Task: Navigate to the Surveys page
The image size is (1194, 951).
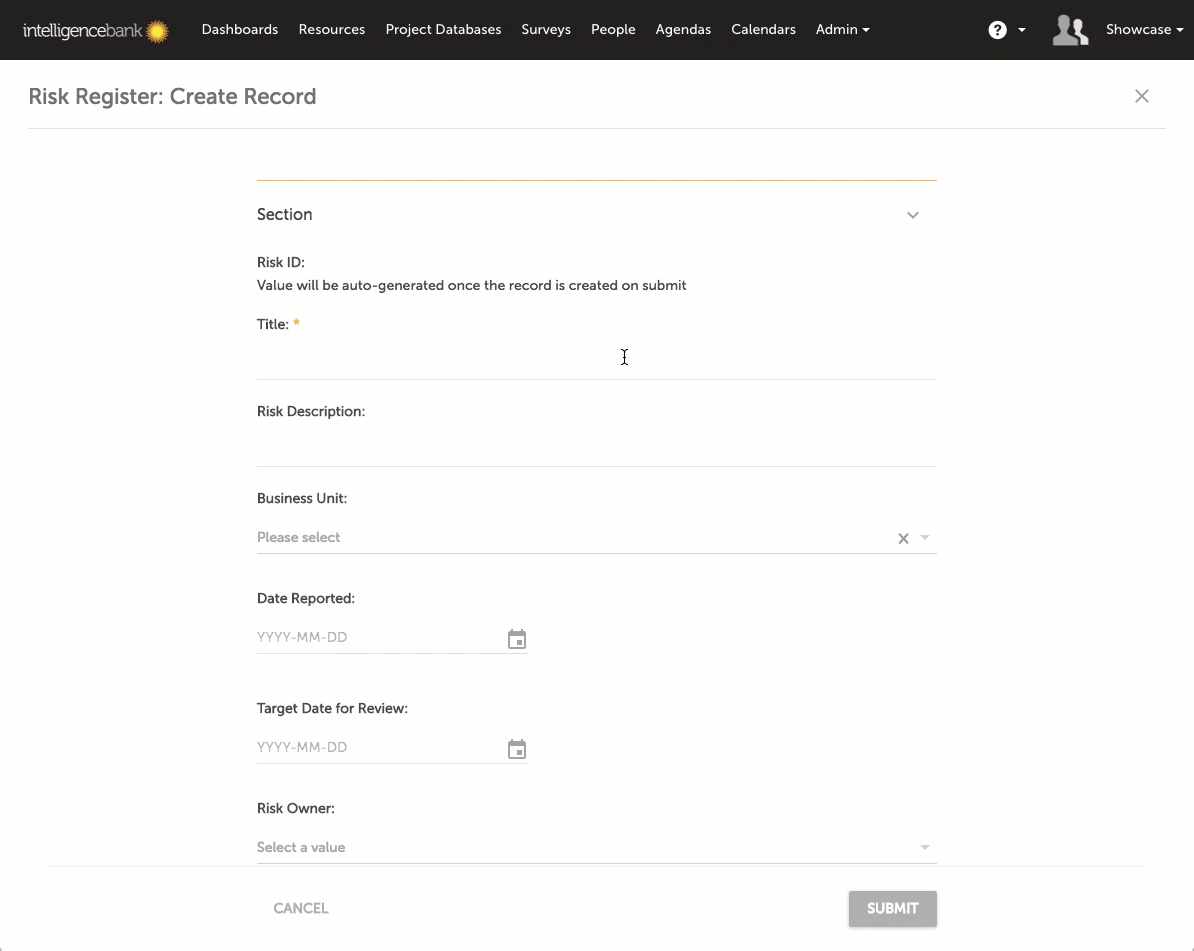Action: click(x=546, y=30)
